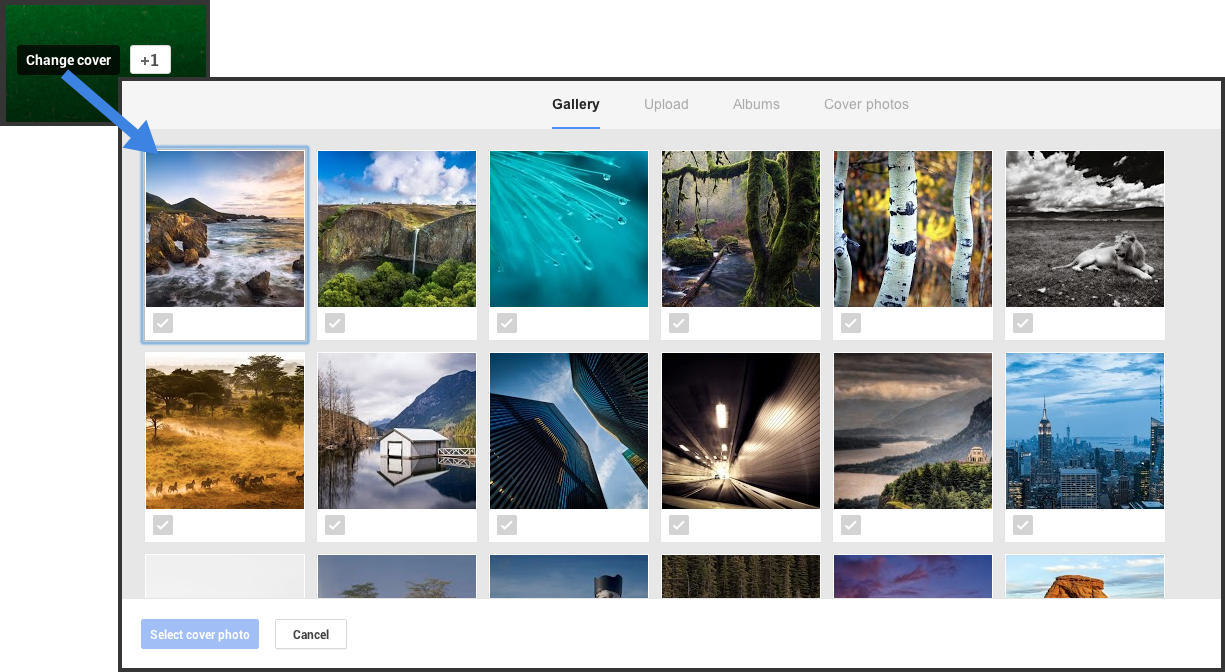Select the floating boathouse lake photo
Viewport: 1225px width, 672px height.
tap(397, 431)
